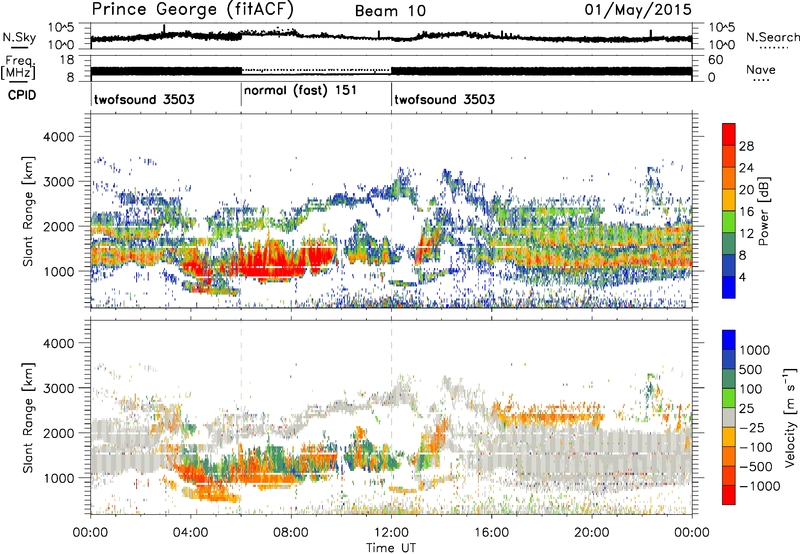Click the 'Nave' legend label

tap(761, 69)
